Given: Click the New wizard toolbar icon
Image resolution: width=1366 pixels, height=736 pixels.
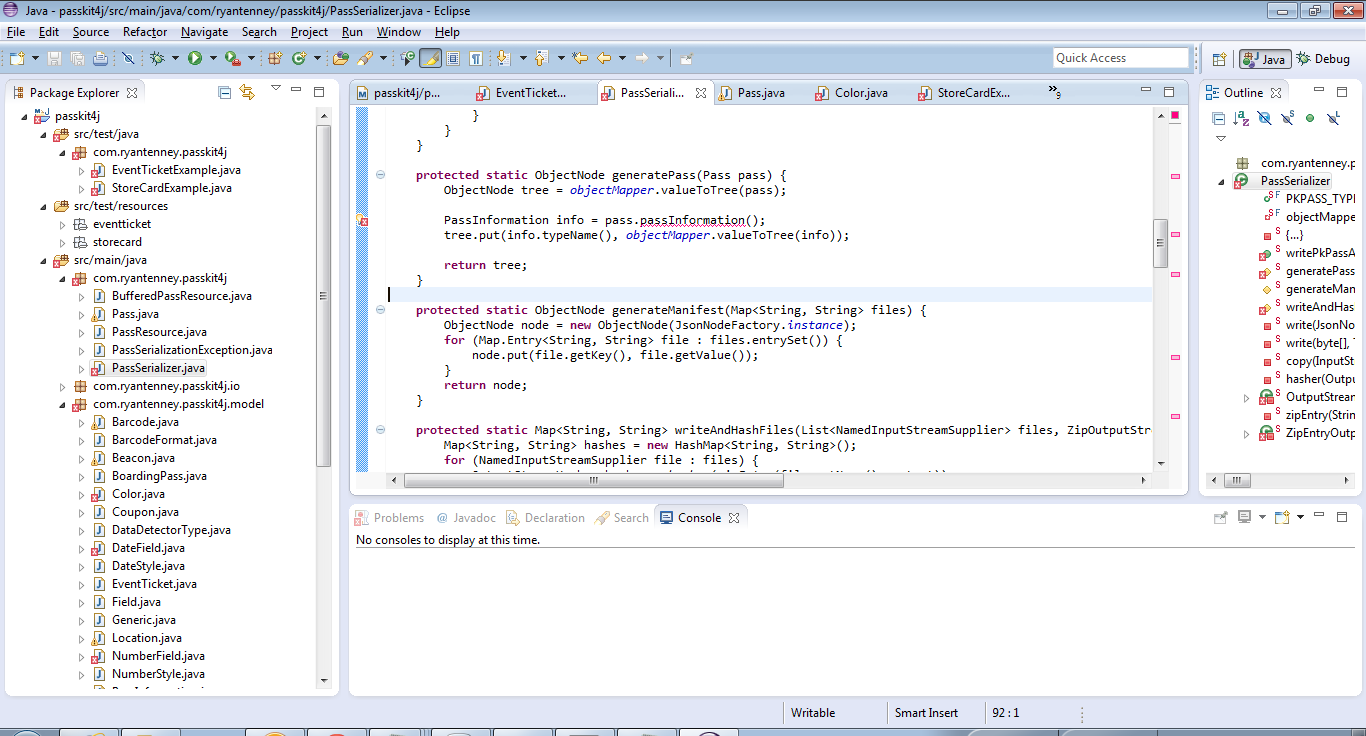Looking at the screenshot, I should (17, 58).
